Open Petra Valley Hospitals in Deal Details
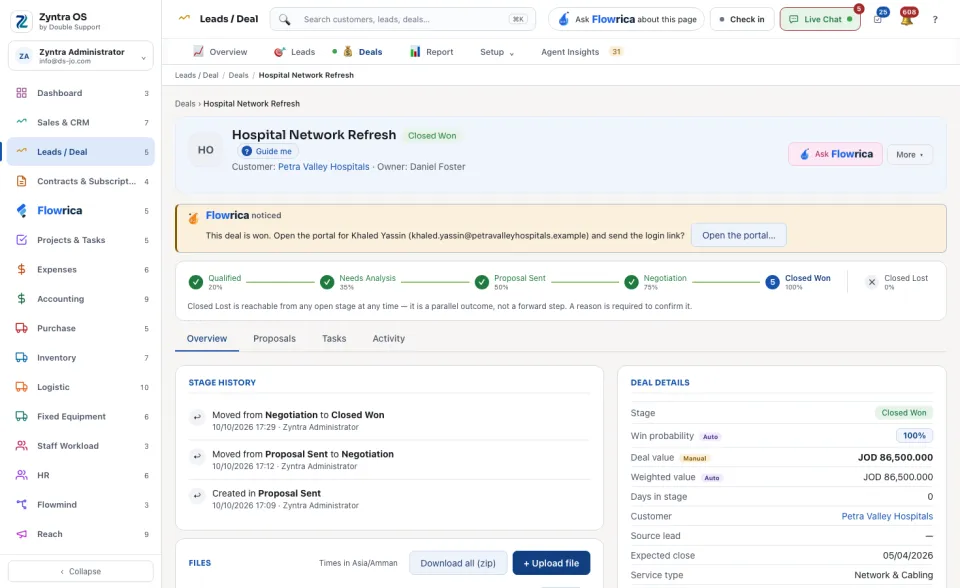The height and width of the screenshot is (588, 960). click(887, 516)
